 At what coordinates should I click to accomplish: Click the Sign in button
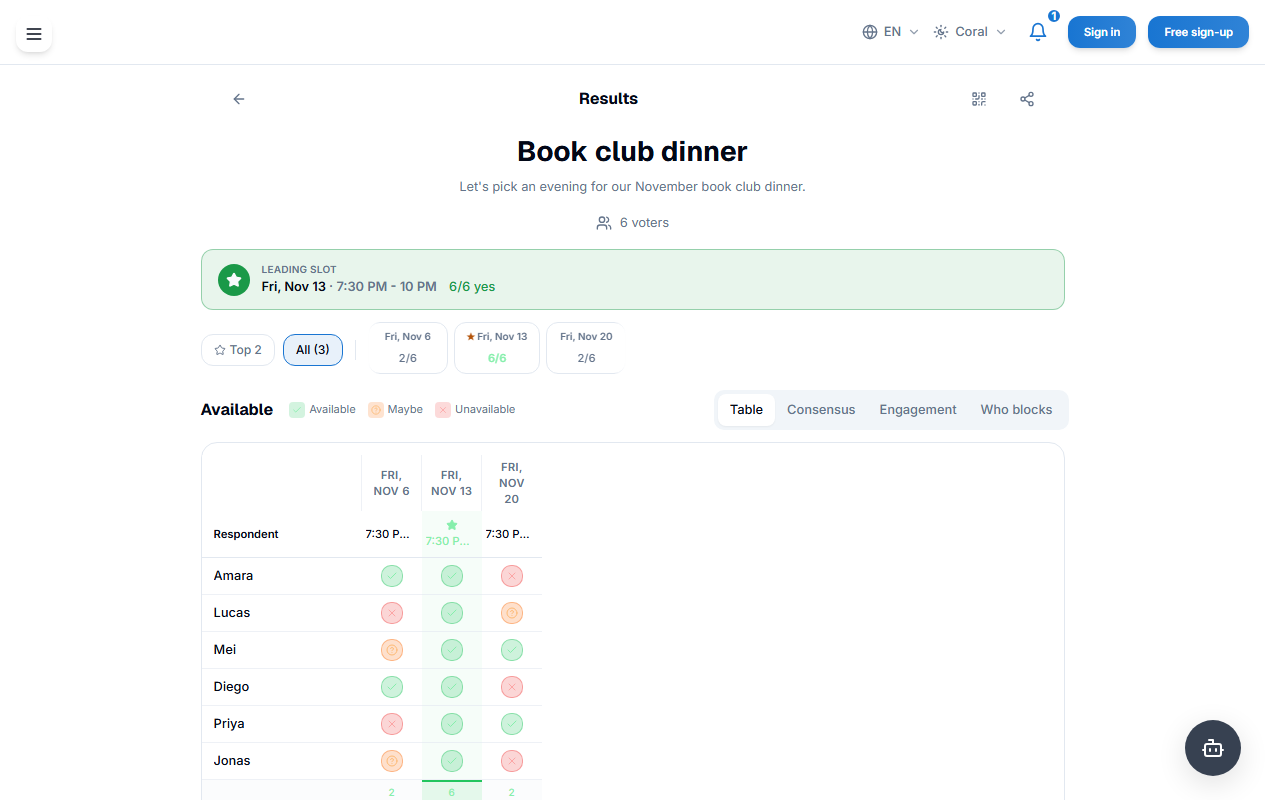point(1102,32)
